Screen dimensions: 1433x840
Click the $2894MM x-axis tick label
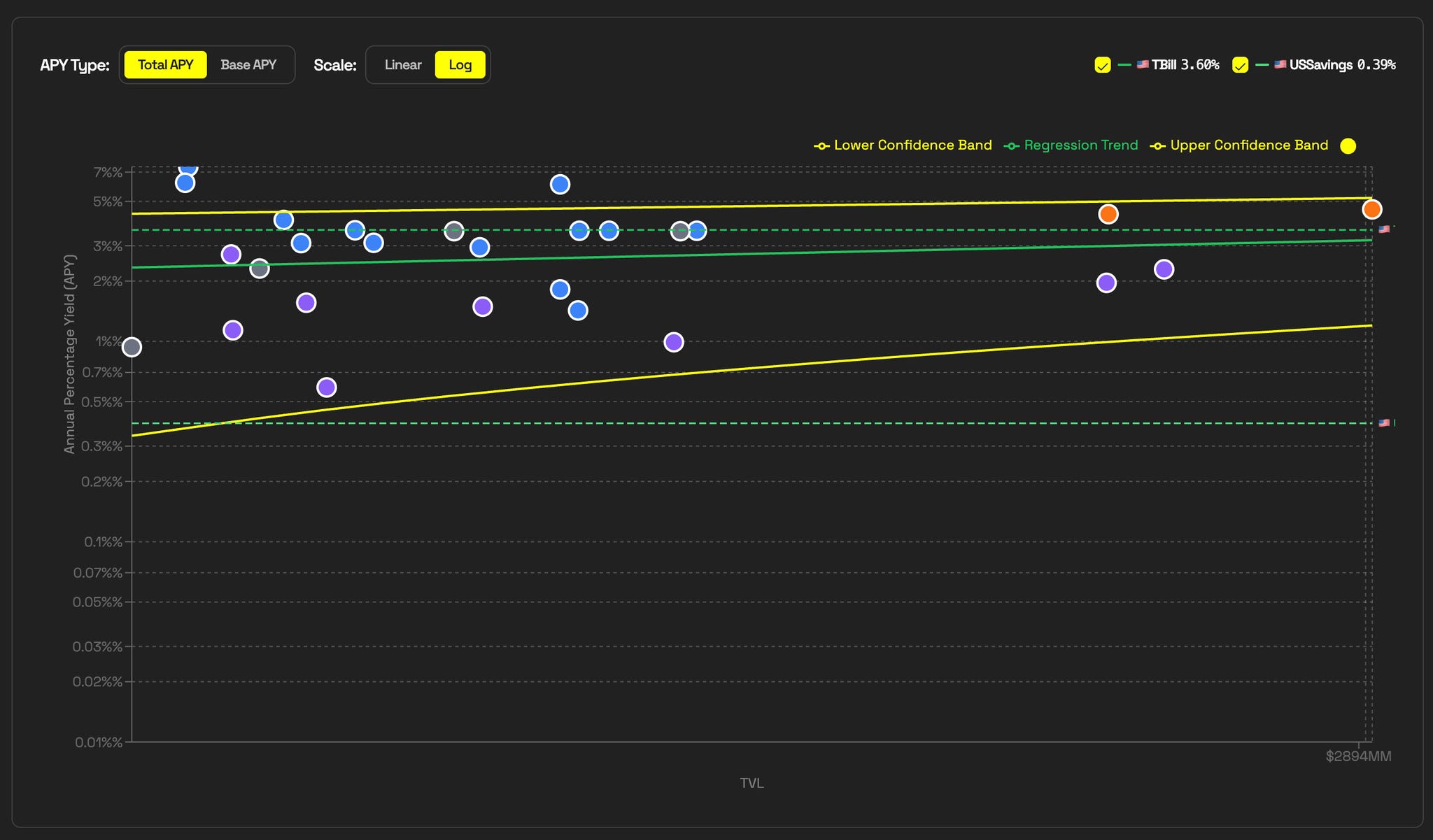1358,756
